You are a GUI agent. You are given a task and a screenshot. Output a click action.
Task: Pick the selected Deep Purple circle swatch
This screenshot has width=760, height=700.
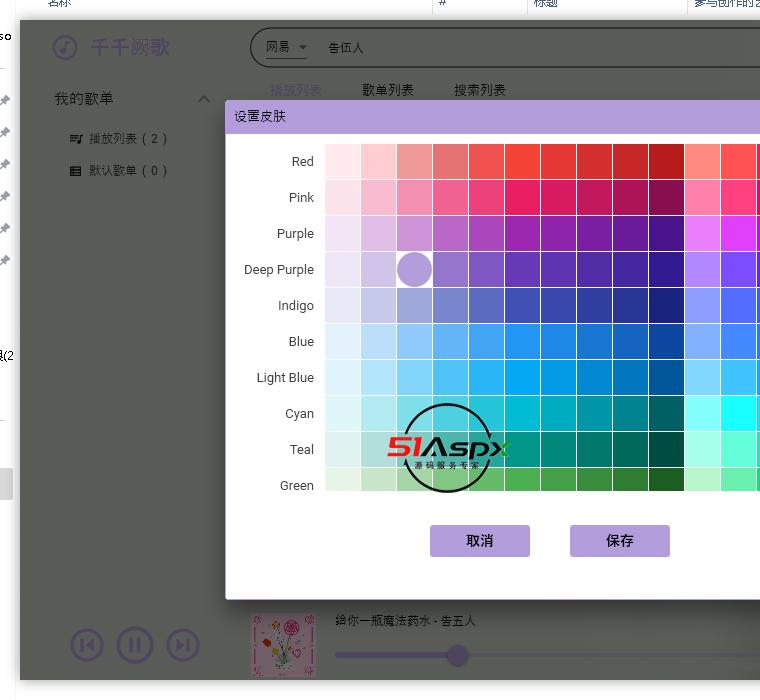pos(414,270)
